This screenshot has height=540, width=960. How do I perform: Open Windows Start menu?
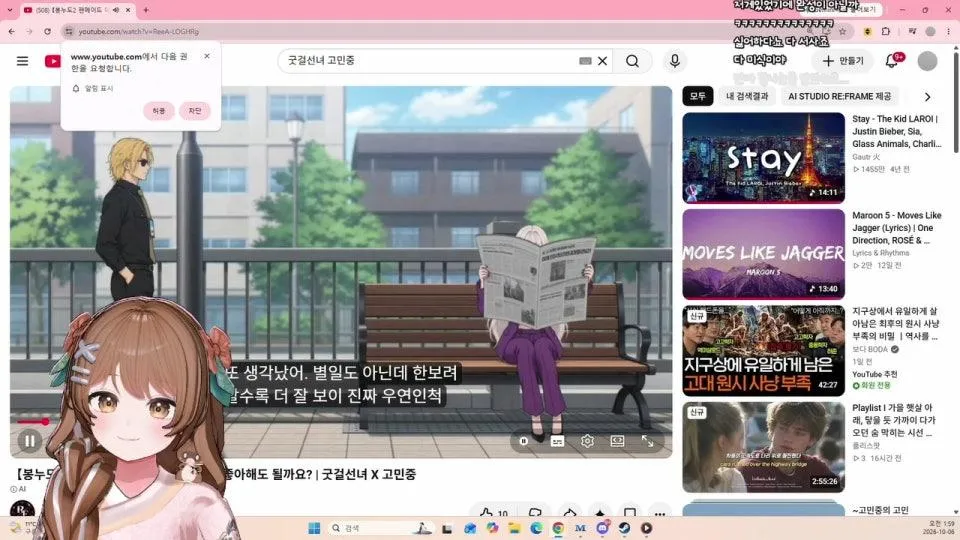click(x=314, y=528)
